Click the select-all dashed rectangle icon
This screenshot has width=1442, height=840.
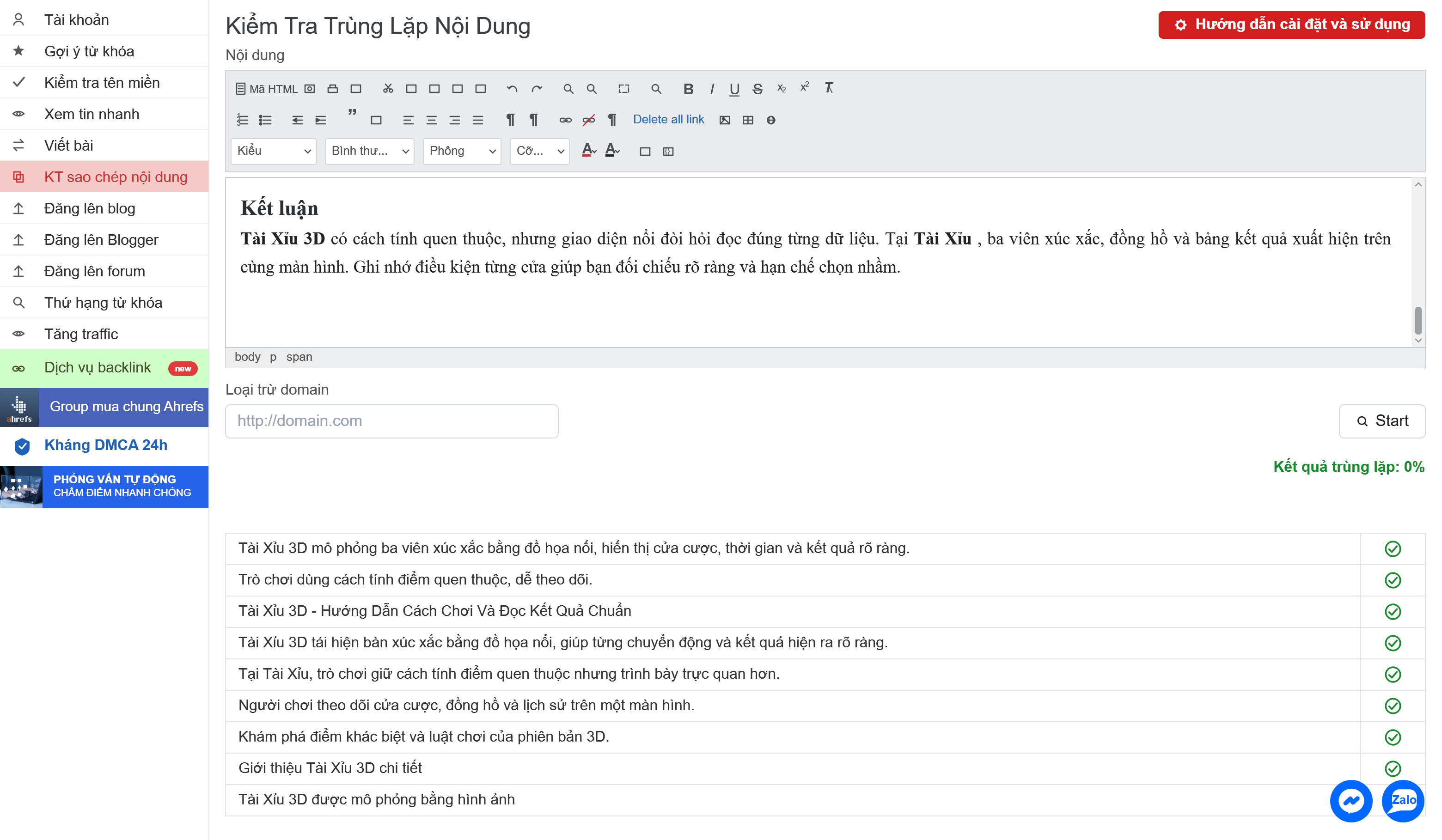(624, 89)
